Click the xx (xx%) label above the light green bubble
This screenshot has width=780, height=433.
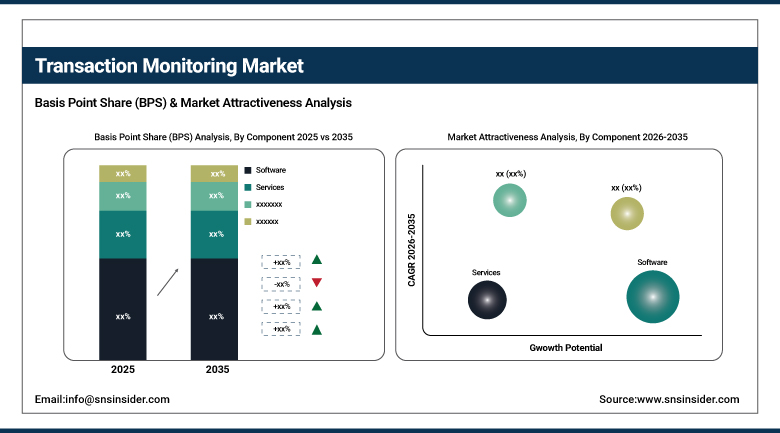coord(511,174)
